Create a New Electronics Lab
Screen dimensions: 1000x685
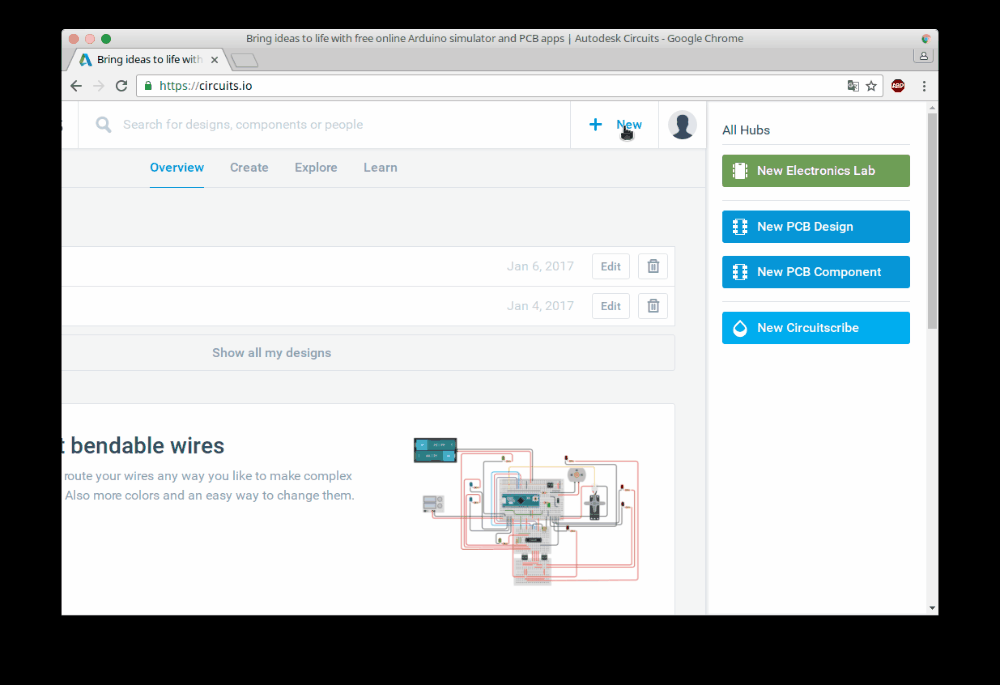pos(816,171)
